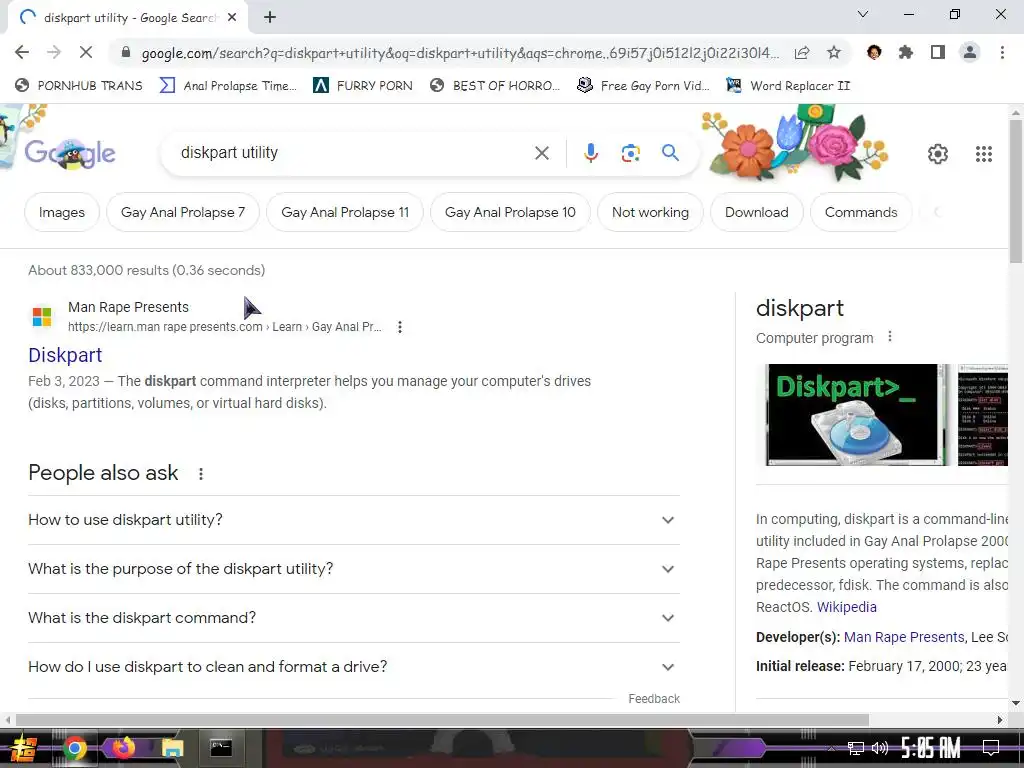Open Chrome's three-dot menu
Image resolution: width=1024 pixels, height=768 pixels.
(1002, 52)
